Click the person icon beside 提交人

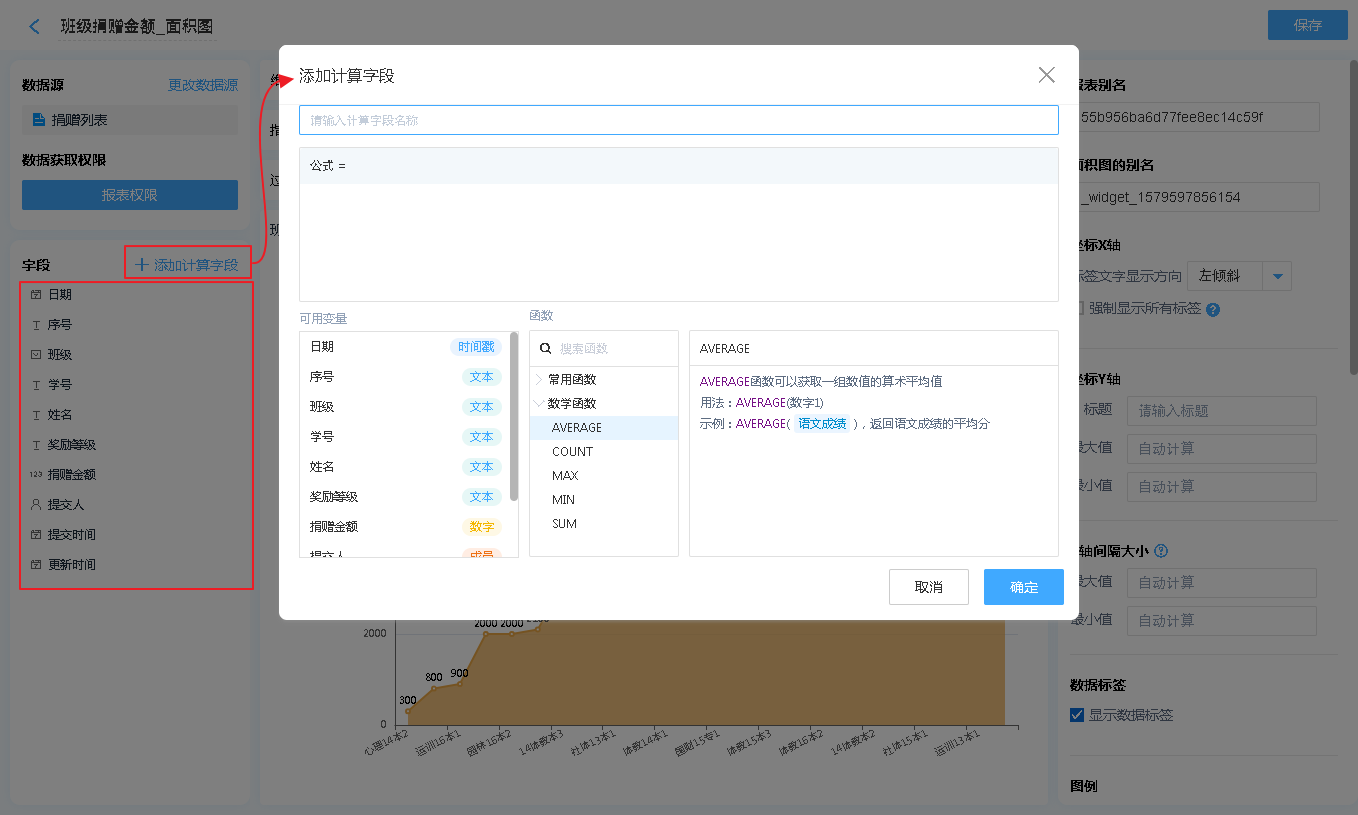(x=36, y=505)
